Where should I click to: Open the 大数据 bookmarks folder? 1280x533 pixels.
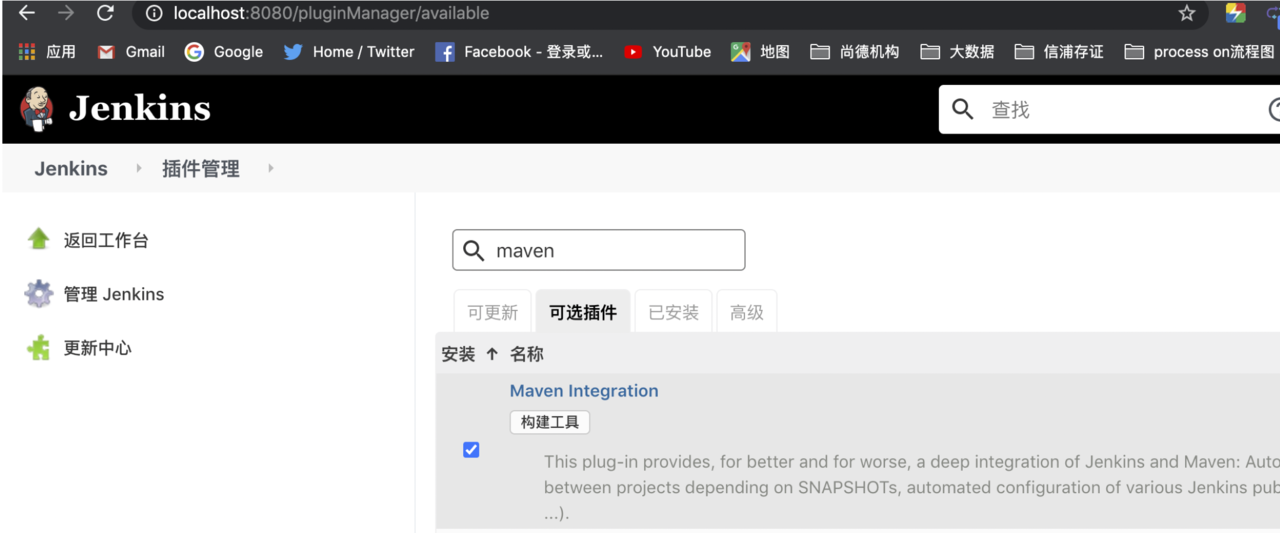pyautogui.click(x=956, y=52)
